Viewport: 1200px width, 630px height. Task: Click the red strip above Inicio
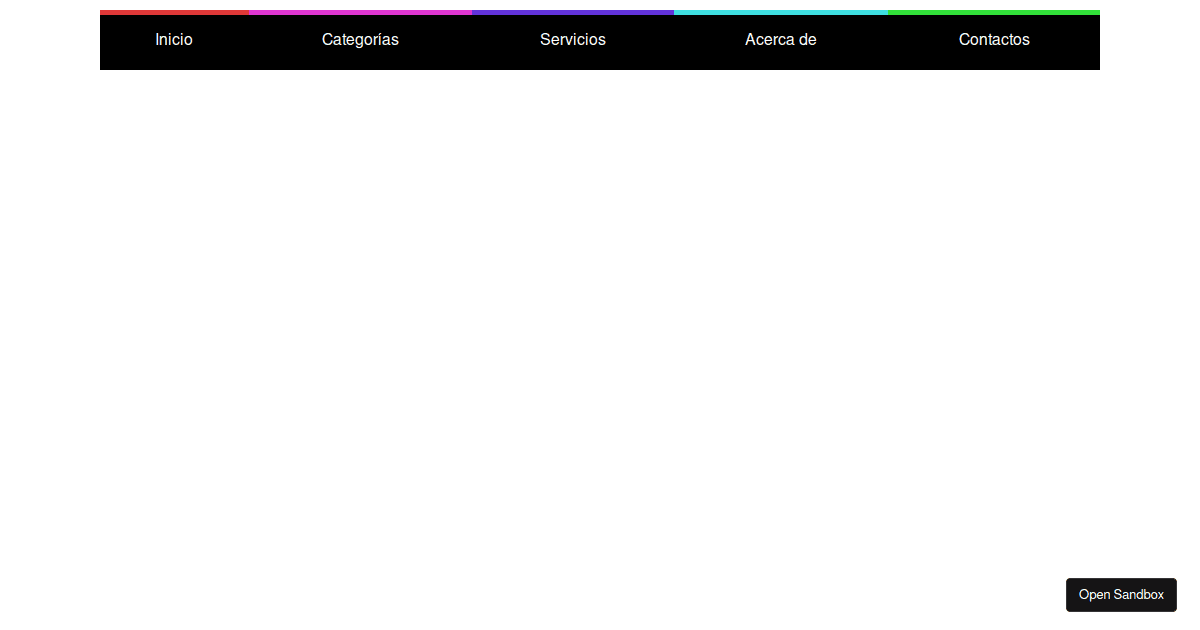[174, 12]
